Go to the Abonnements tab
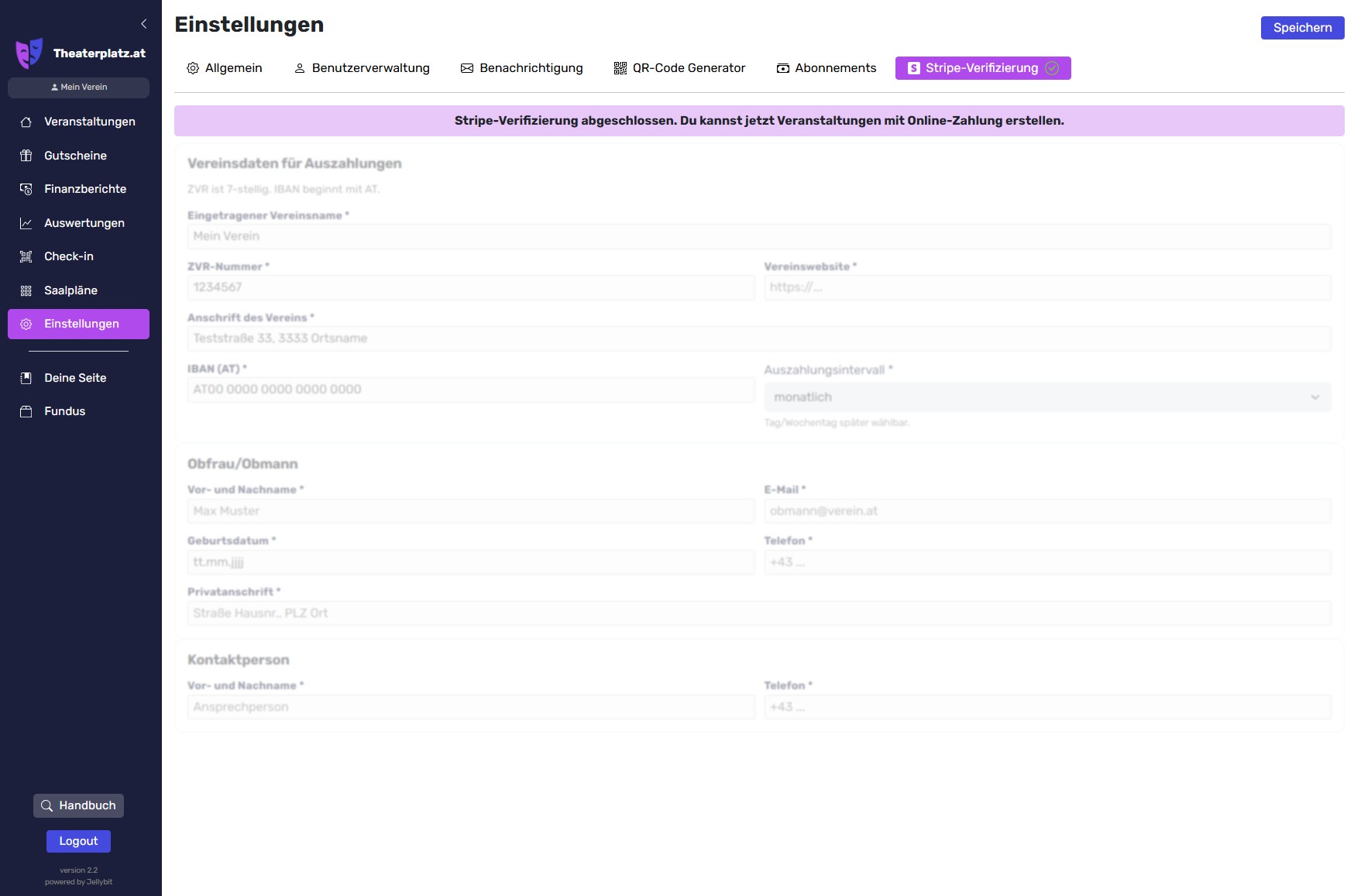Screen dimensions: 1354x896 pos(826,68)
